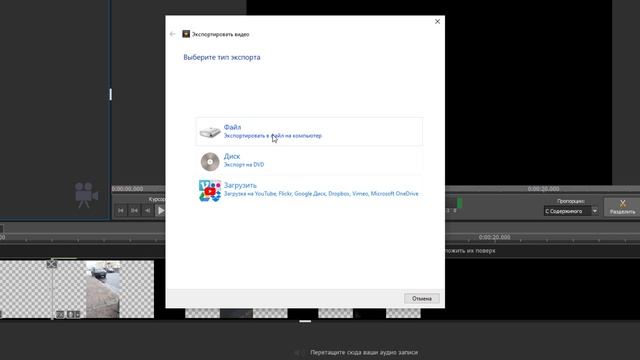Click the 0:00:20.000 timeline ruler mark

point(494,237)
